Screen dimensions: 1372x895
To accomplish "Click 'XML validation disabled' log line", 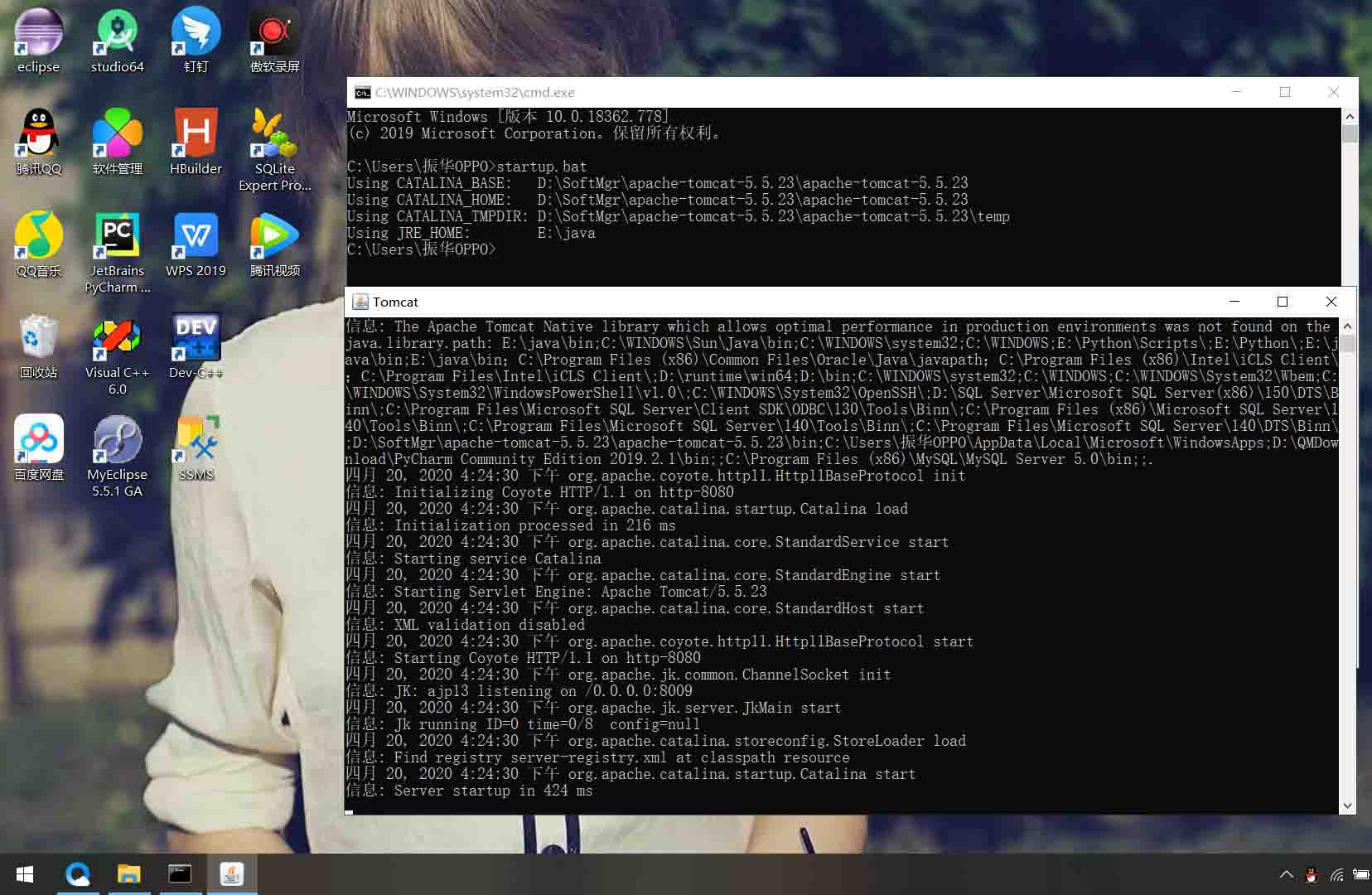I will pyautogui.click(x=465, y=625).
